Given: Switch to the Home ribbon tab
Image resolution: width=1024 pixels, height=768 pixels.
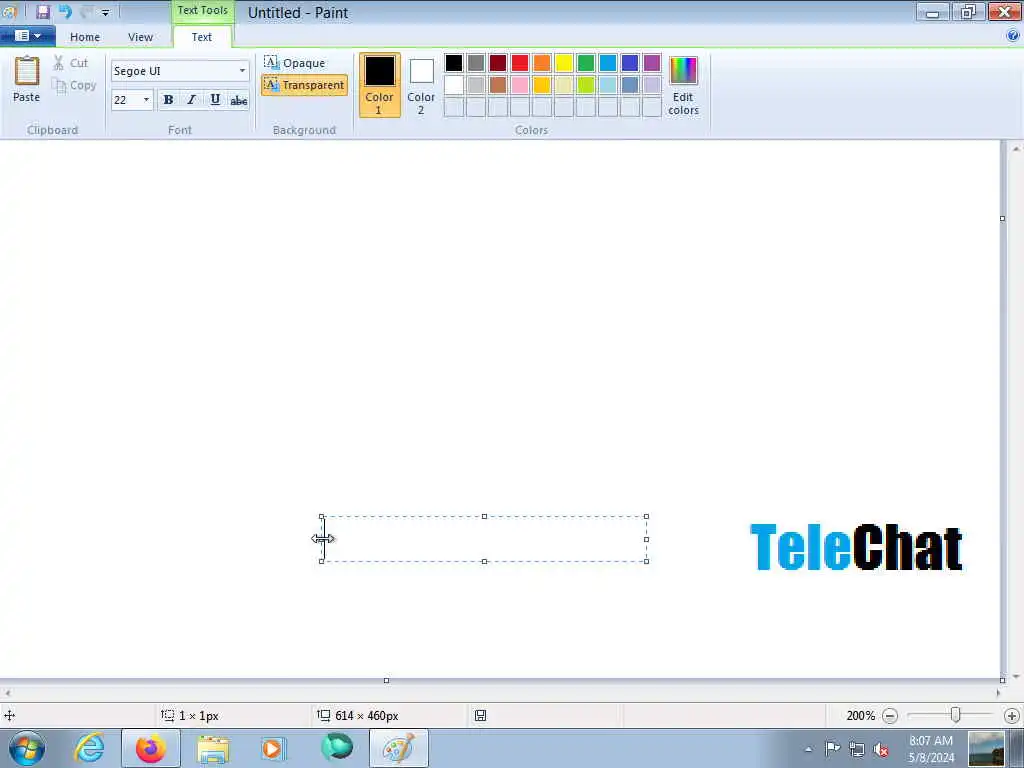Looking at the screenshot, I should [x=85, y=37].
